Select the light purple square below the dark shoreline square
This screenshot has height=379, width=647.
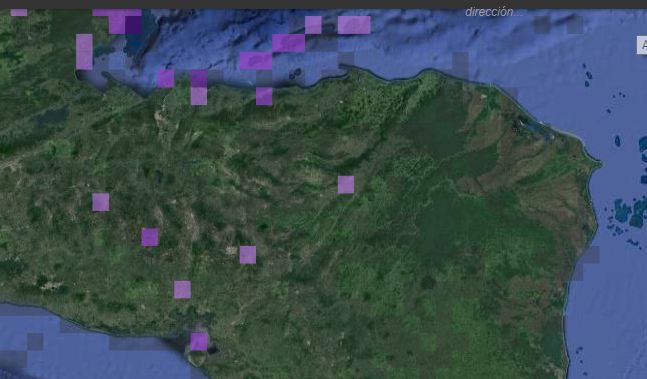click(x=199, y=96)
